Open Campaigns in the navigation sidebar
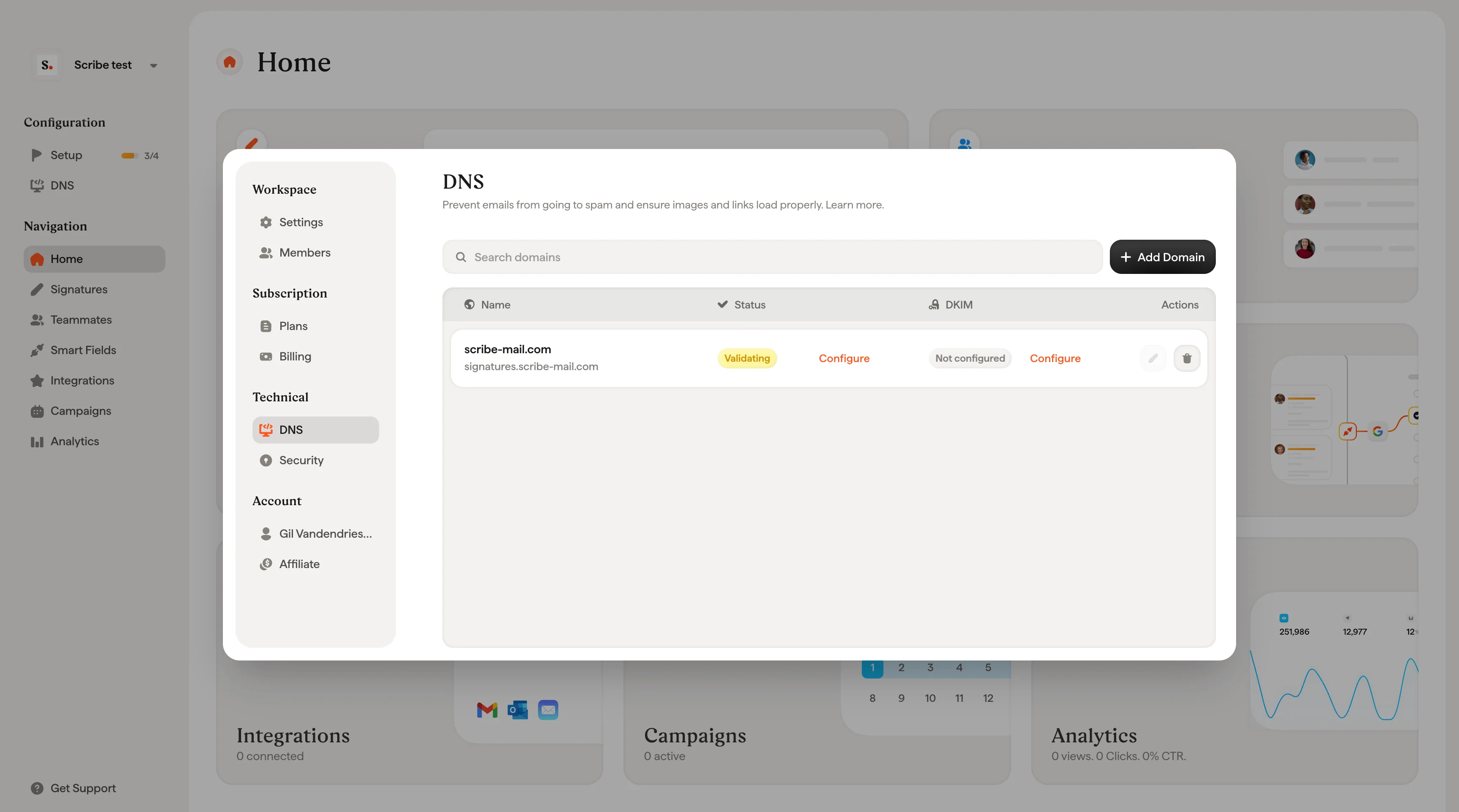 click(x=95, y=411)
